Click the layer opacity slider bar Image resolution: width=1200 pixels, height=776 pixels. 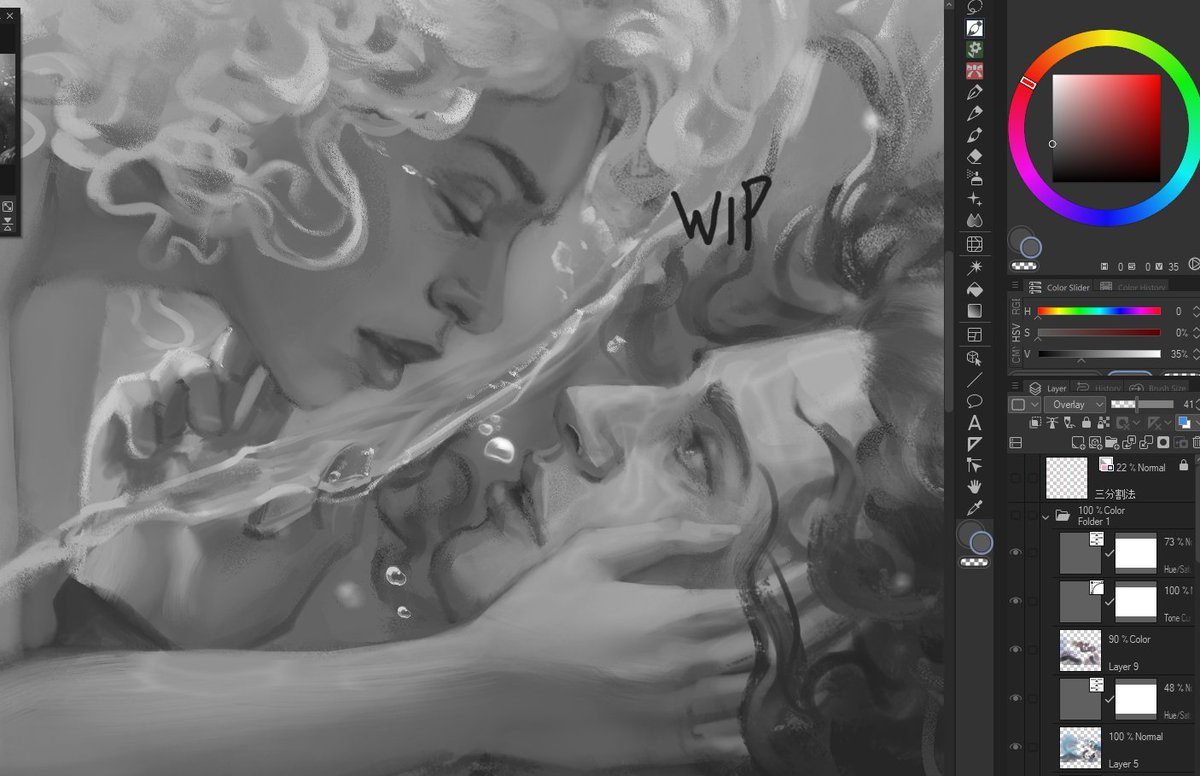(1143, 404)
